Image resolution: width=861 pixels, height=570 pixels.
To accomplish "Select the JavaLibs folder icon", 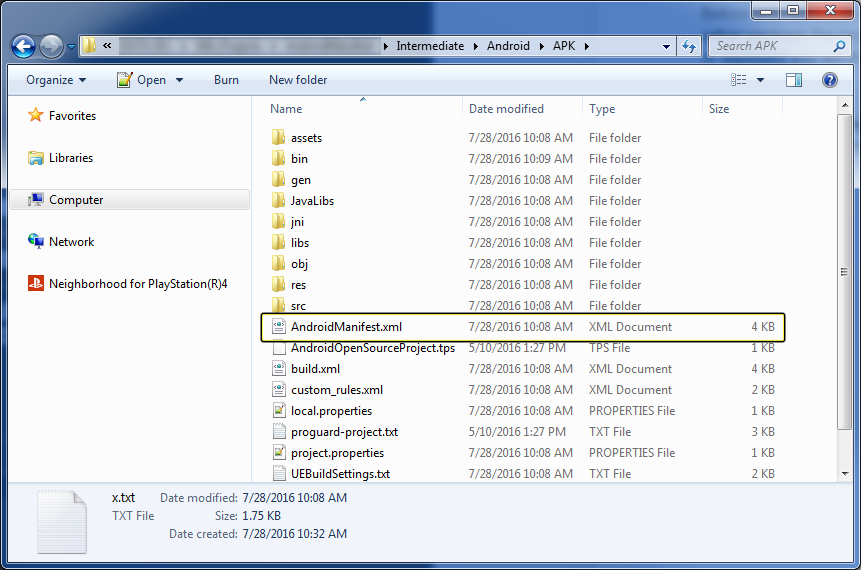I will (x=279, y=200).
